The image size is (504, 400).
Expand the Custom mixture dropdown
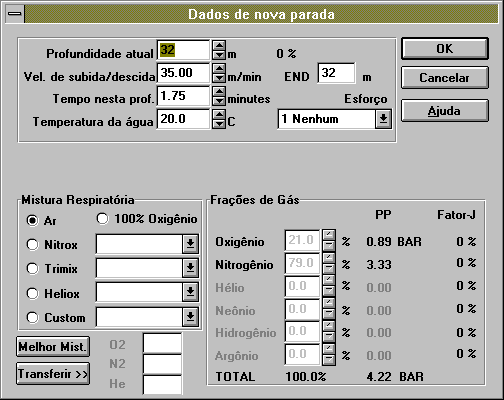(190, 317)
